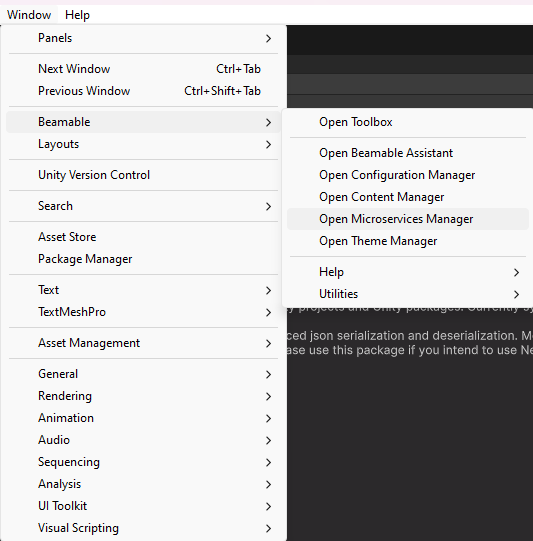Viewport: 533px width, 541px height.
Task: Expand the Animation submenu
Action: click(x=143, y=418)
